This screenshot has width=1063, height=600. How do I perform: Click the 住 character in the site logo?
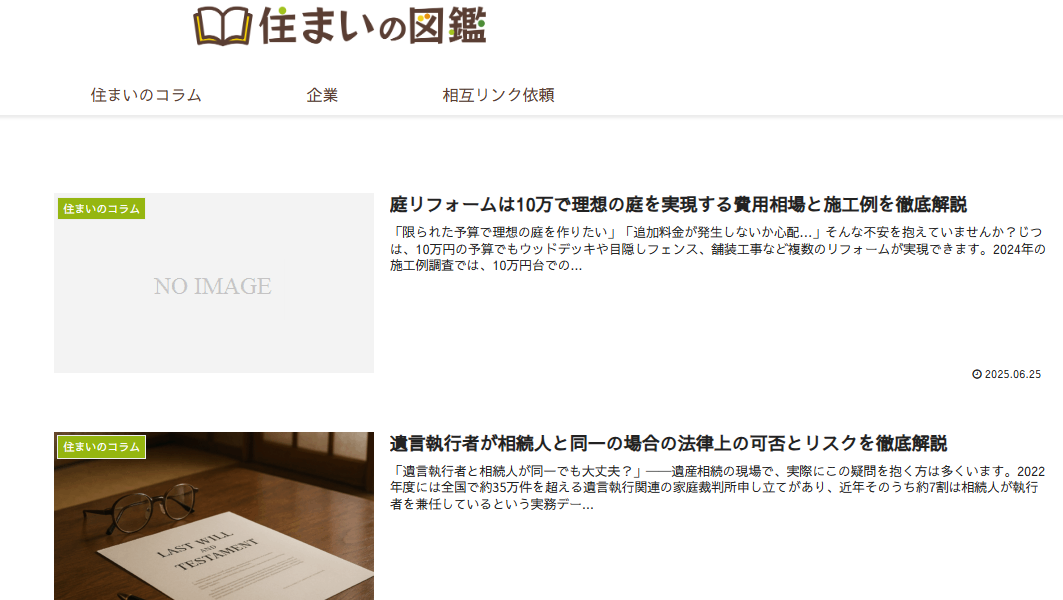tap(276, 26)
